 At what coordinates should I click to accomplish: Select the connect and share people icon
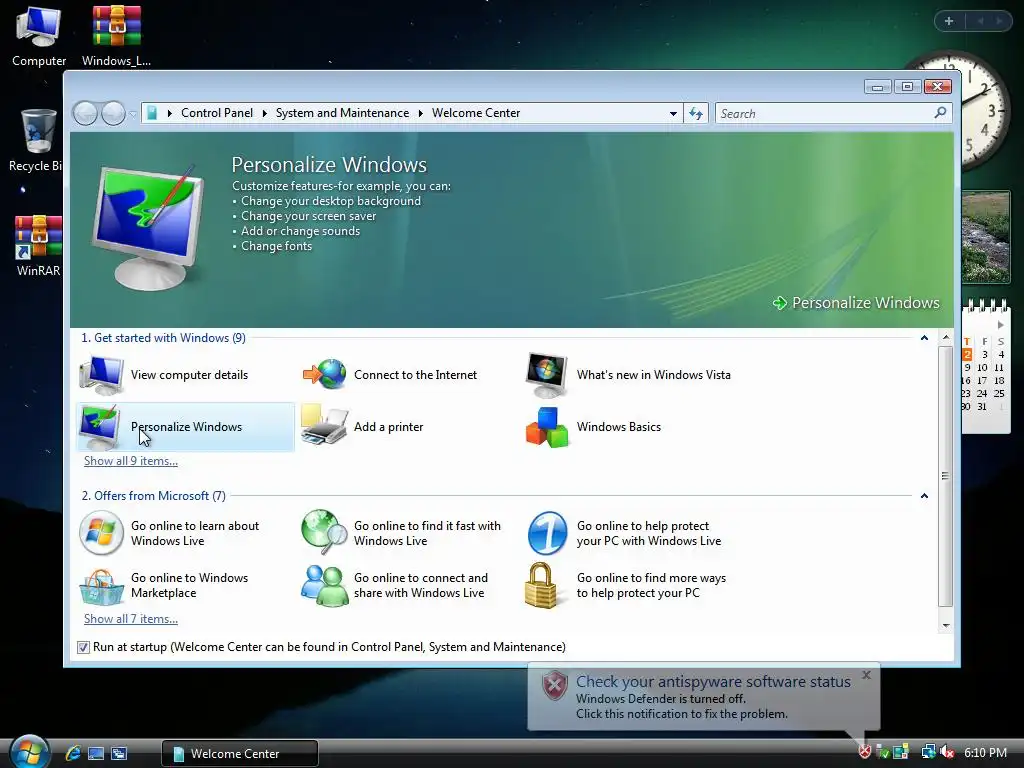click(x=325, y=585)
